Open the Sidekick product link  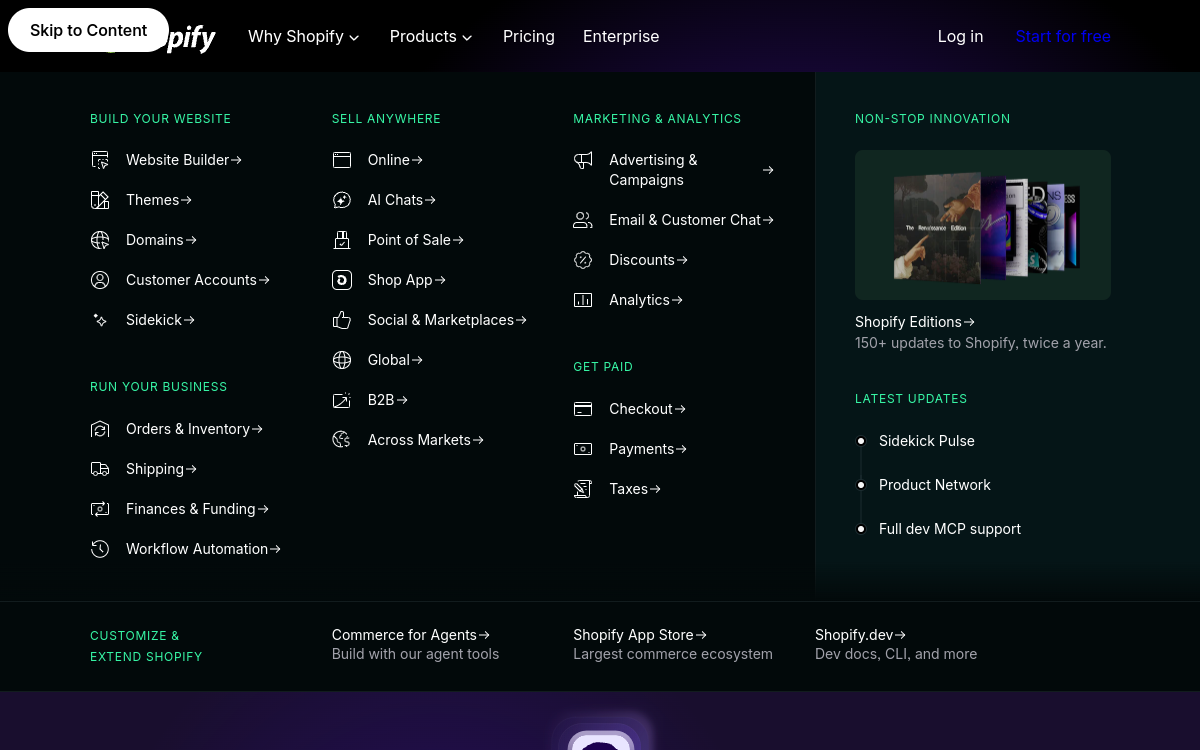pyautogui.click(x=160, y=320)
